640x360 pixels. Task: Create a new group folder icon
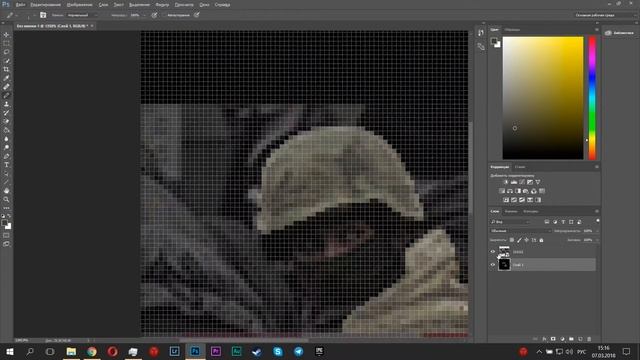[571, 339]
